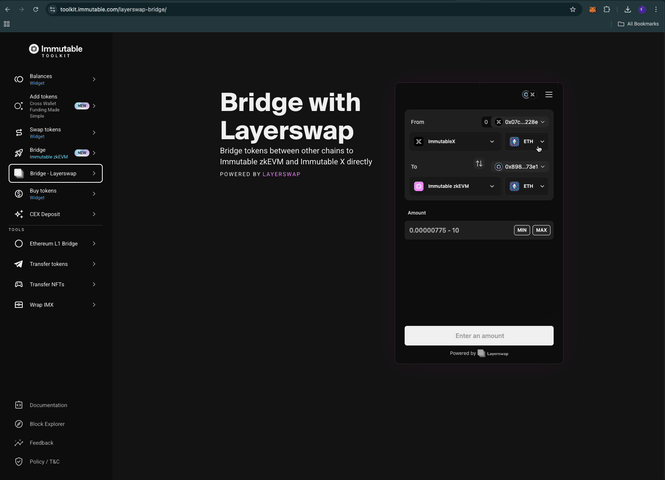Open the Immutable zkEVM destination network dropdown
This screenshot has height=480, width=665.
(455, 186)
